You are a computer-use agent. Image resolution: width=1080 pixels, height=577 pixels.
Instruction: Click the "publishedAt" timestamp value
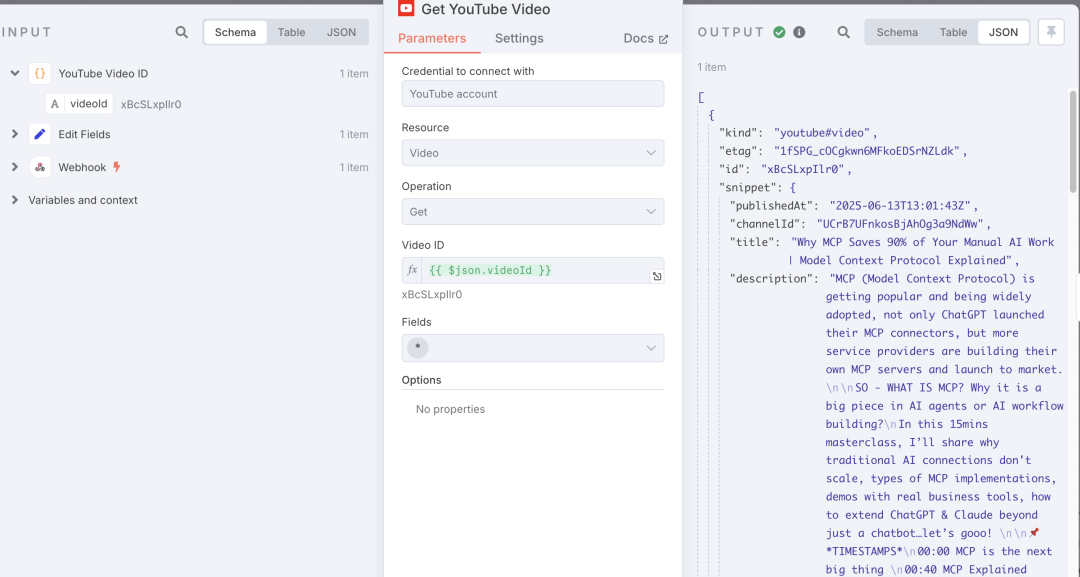pos(900,206)
